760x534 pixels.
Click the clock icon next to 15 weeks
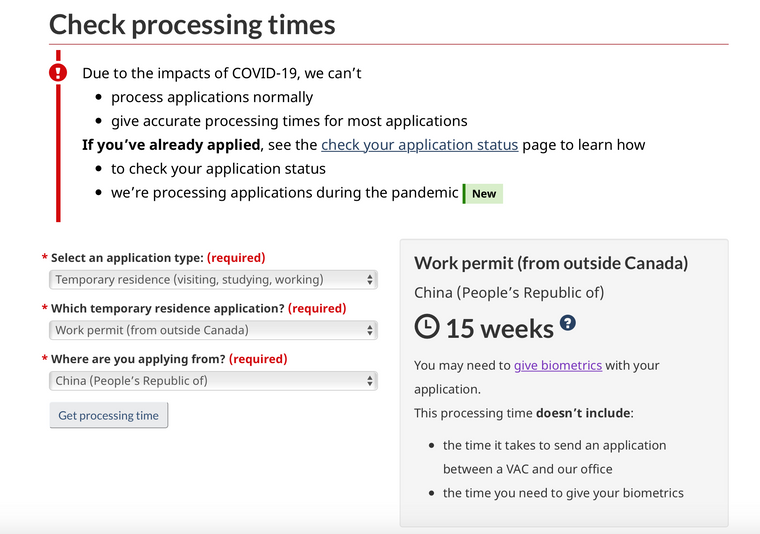pyautogui.click(x=427, y=327)
